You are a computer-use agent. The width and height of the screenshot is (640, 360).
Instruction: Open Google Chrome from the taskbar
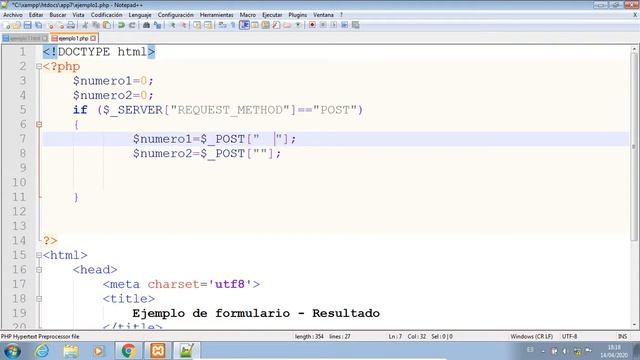click(x=128, y=351)
